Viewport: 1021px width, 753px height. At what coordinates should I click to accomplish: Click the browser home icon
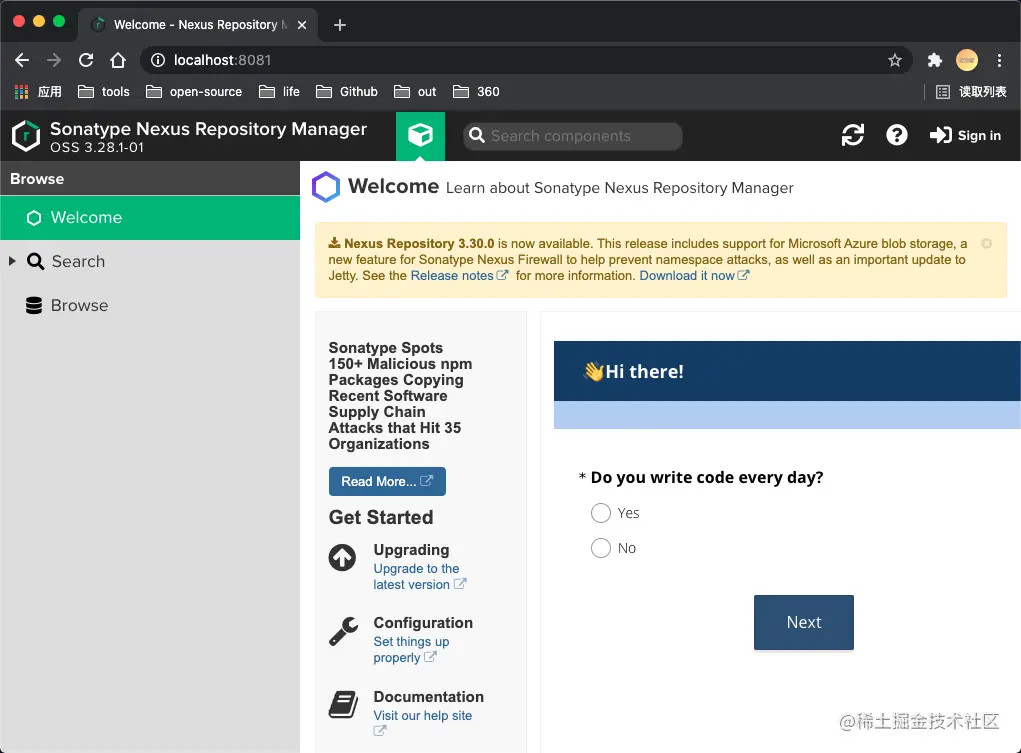pos(118,60)
